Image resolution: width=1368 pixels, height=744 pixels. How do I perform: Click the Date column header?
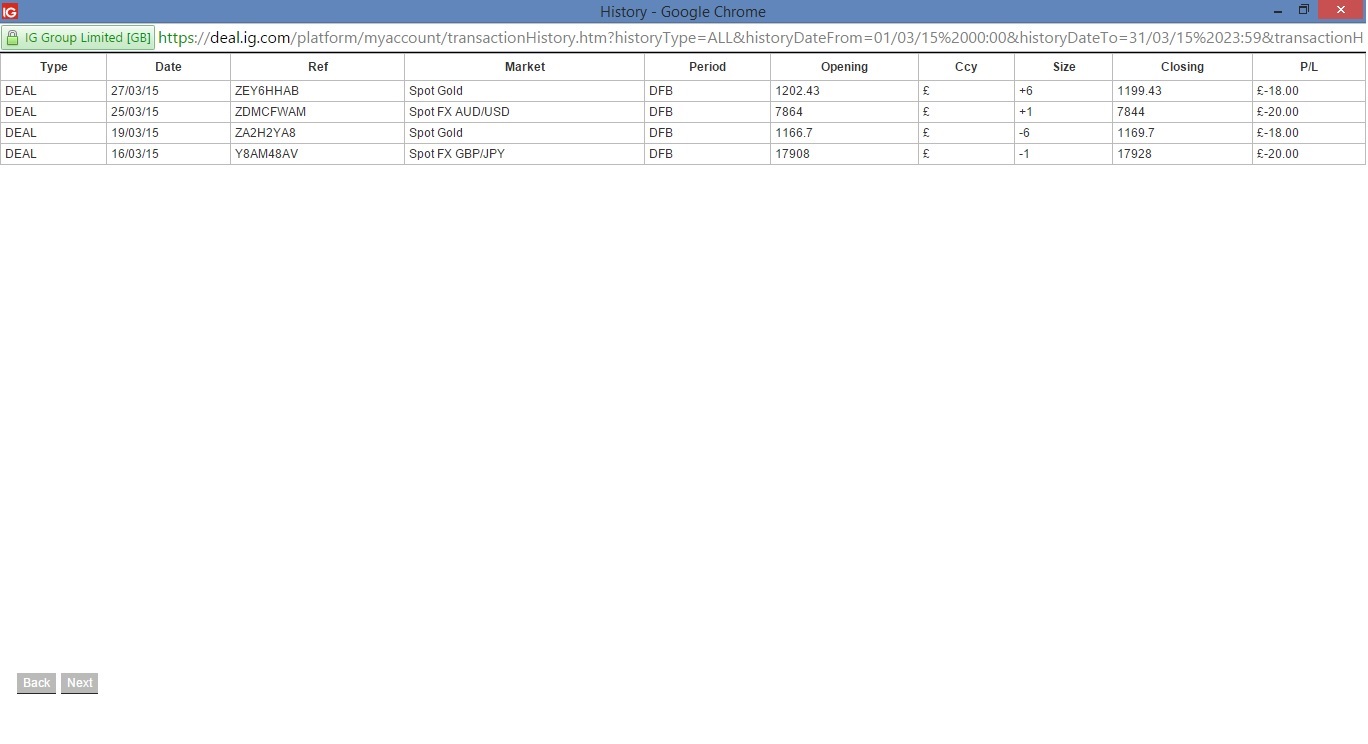click(168, 67)
